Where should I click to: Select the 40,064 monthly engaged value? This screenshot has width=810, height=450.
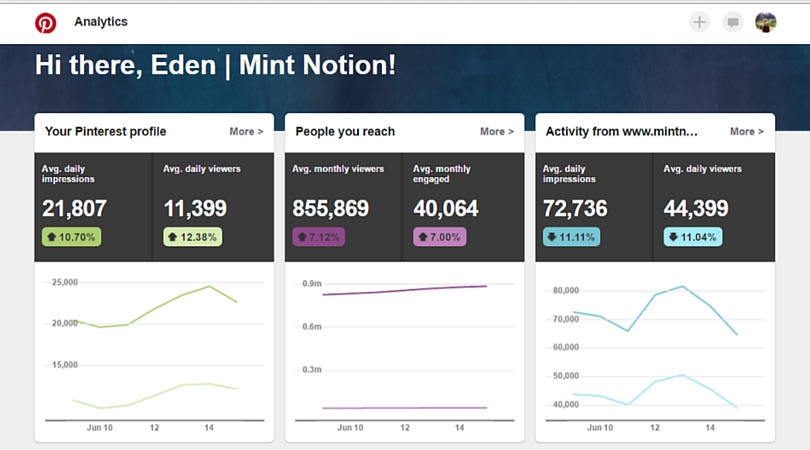(x=446, y=209)
